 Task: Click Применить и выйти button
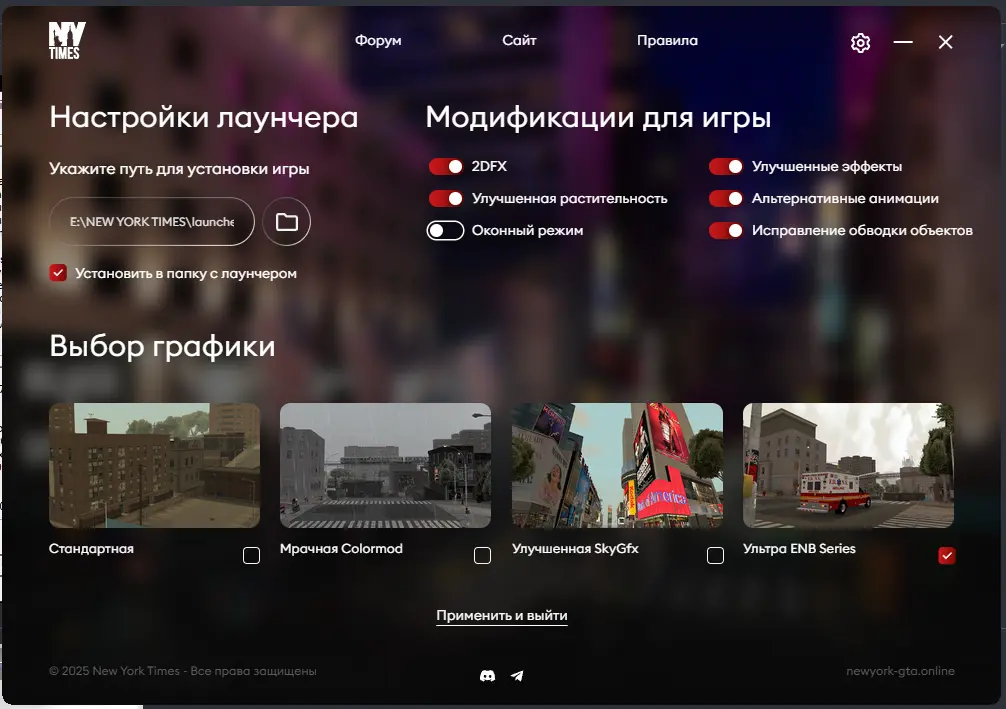(502, 616)
